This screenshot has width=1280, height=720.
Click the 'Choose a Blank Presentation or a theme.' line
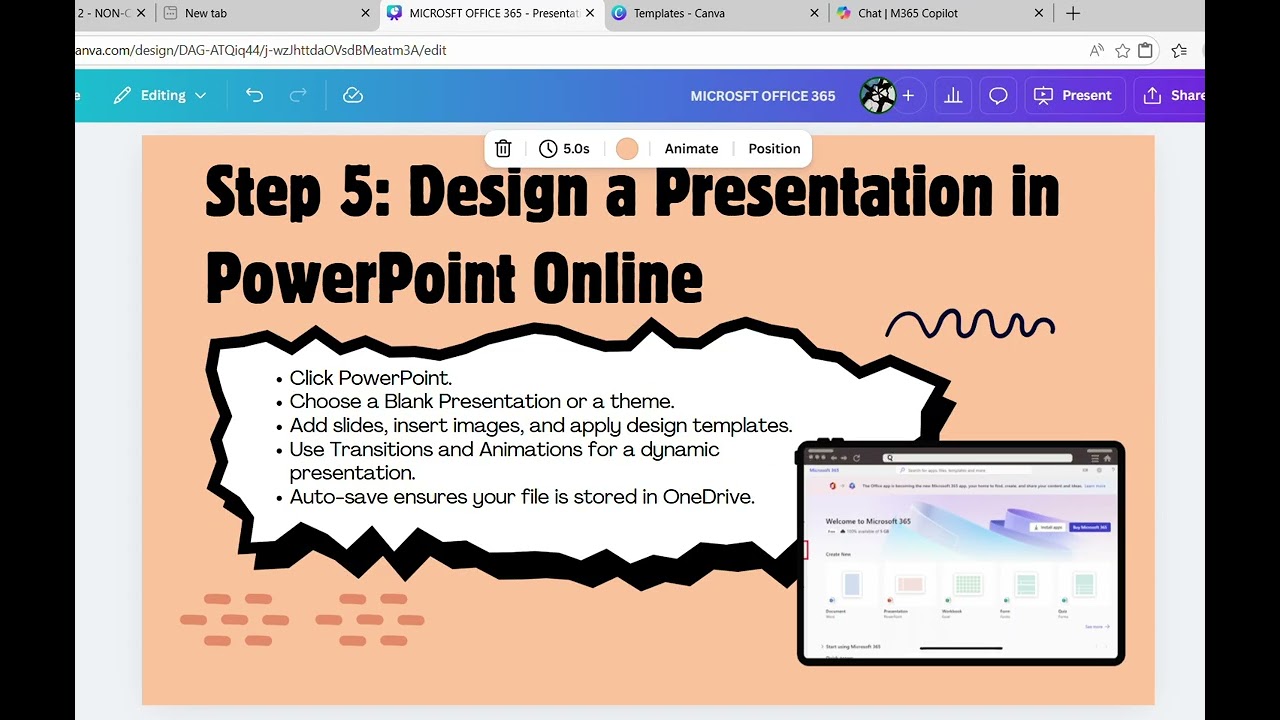482,402
